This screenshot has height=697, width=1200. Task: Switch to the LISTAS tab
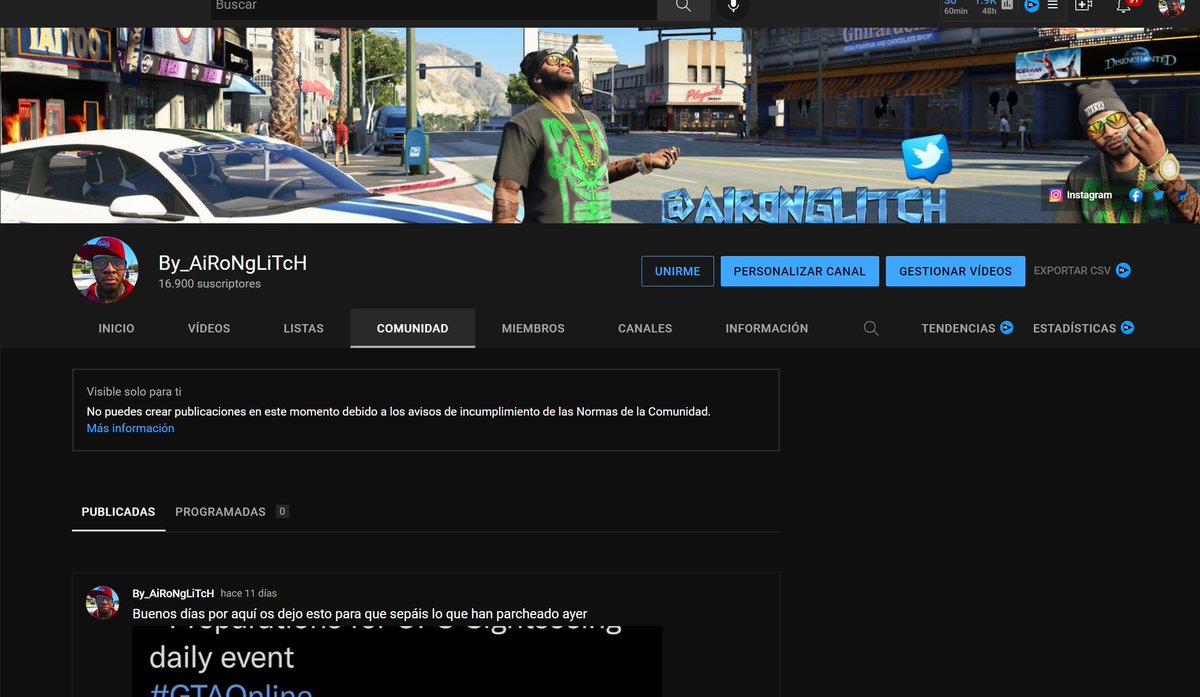(x=303, y=328)
